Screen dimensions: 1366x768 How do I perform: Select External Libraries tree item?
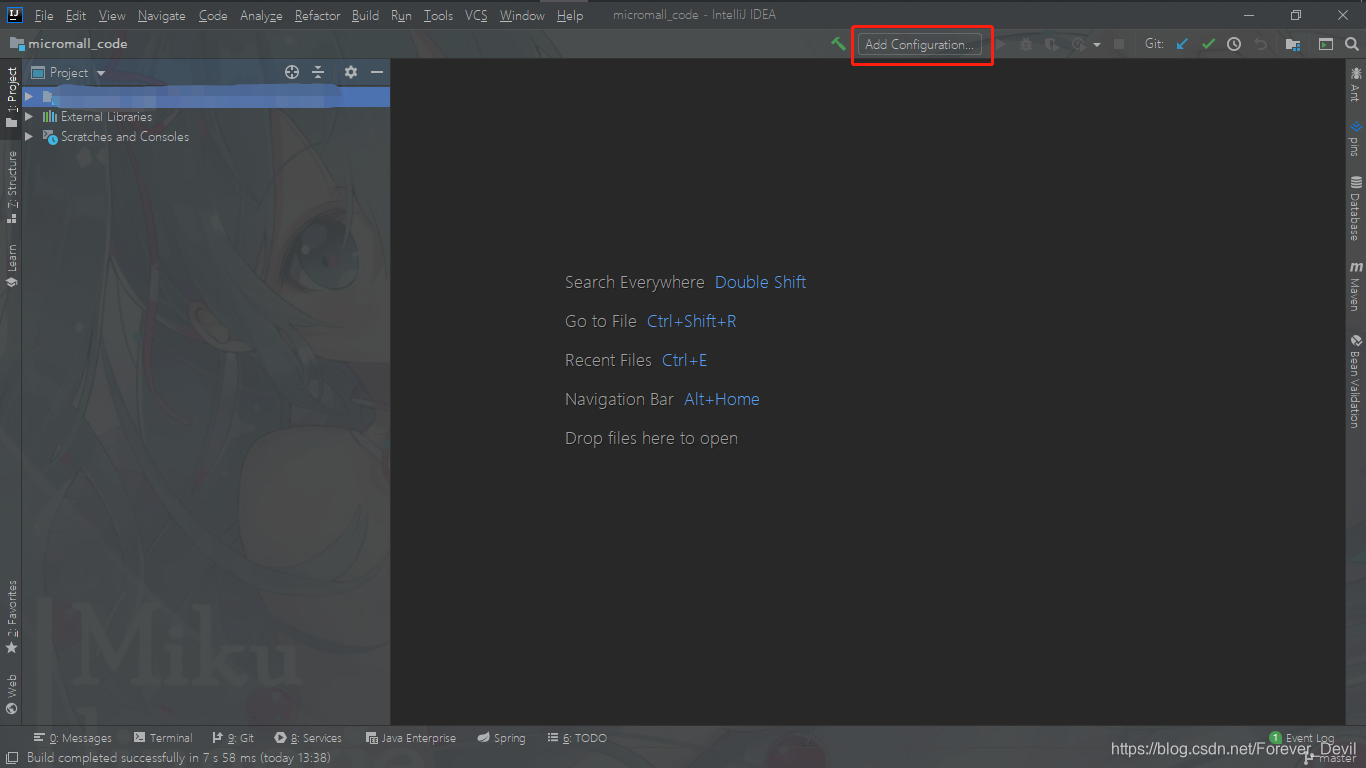coord(106,117)
